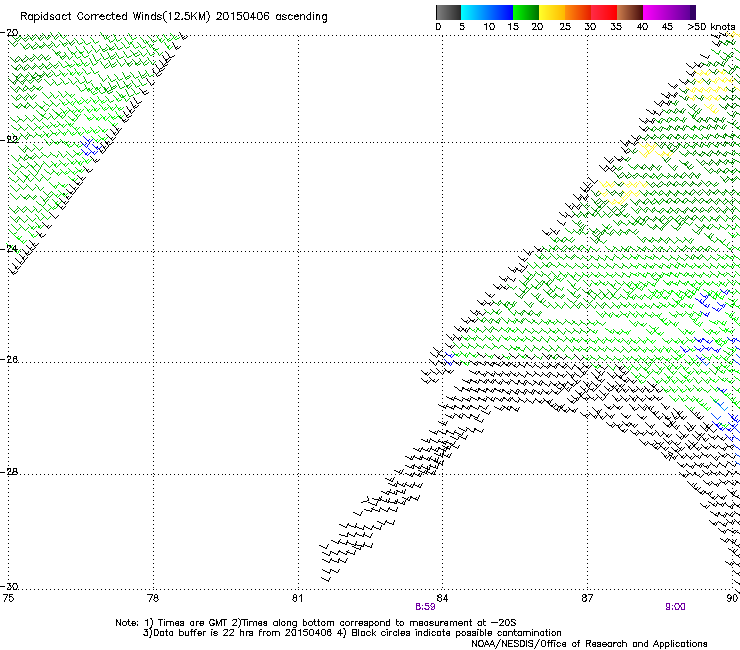
Task: Click the '-20' latitude axis label
Action: (9, 33)
